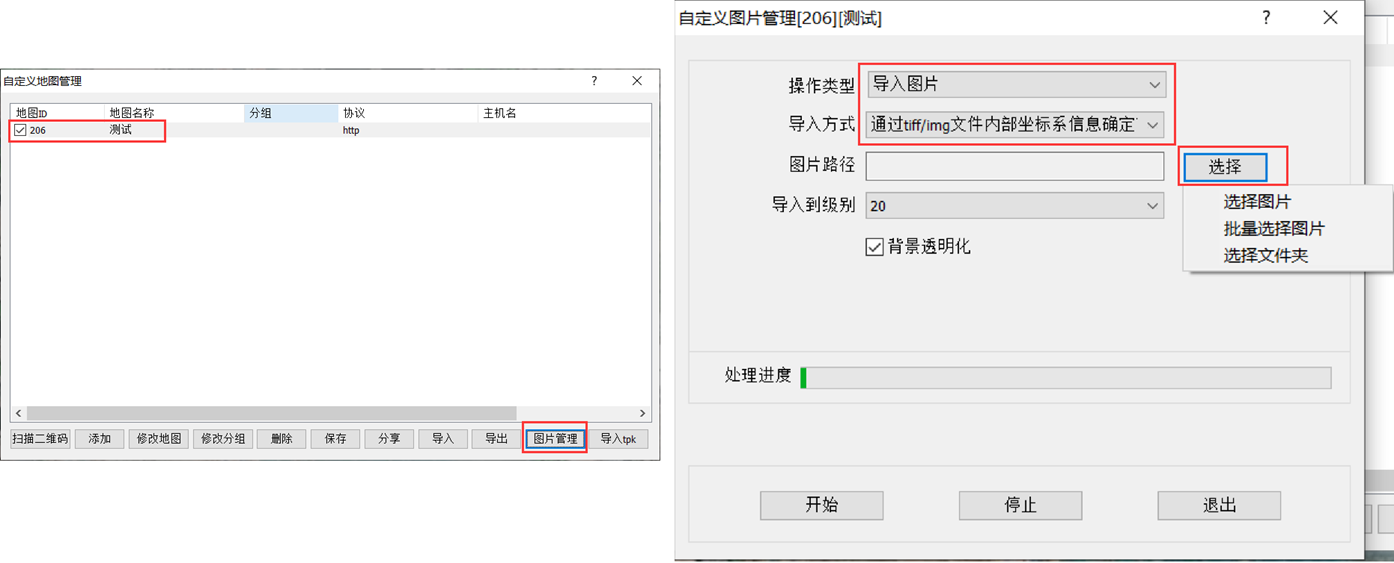Click help question mark in map management dialog
1394x563 pixels.
(x=594, y=81)
